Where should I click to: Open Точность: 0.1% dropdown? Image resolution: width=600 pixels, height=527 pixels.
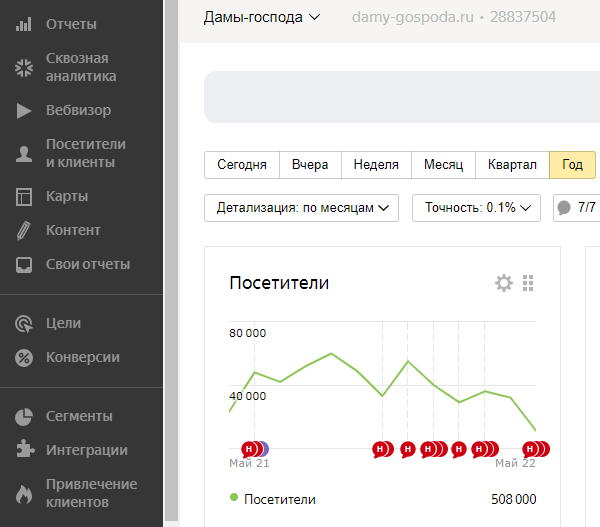[x=476, y=208]
